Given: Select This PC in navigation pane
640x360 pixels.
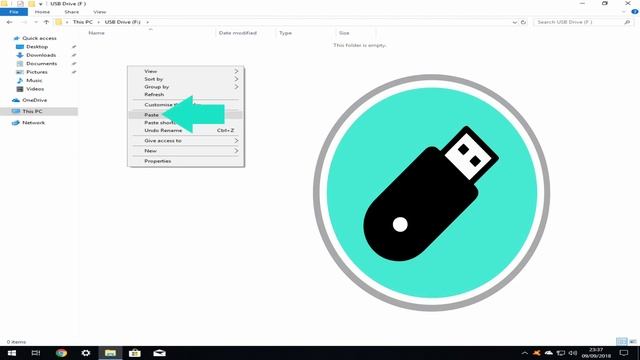Looking at the screenshot, I should click(39, 111).
